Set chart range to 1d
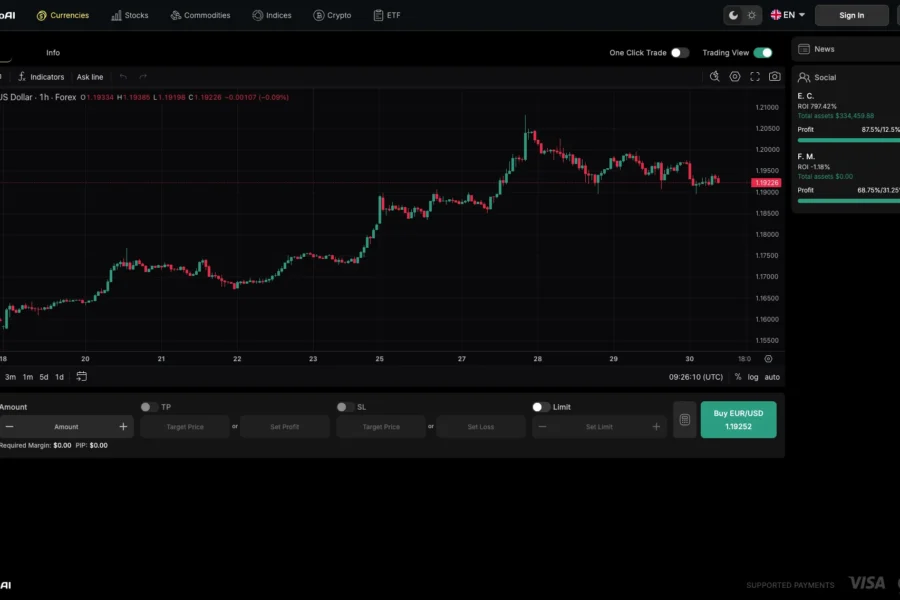This screenshot has width=900, height=600. (x=59, y=377)
